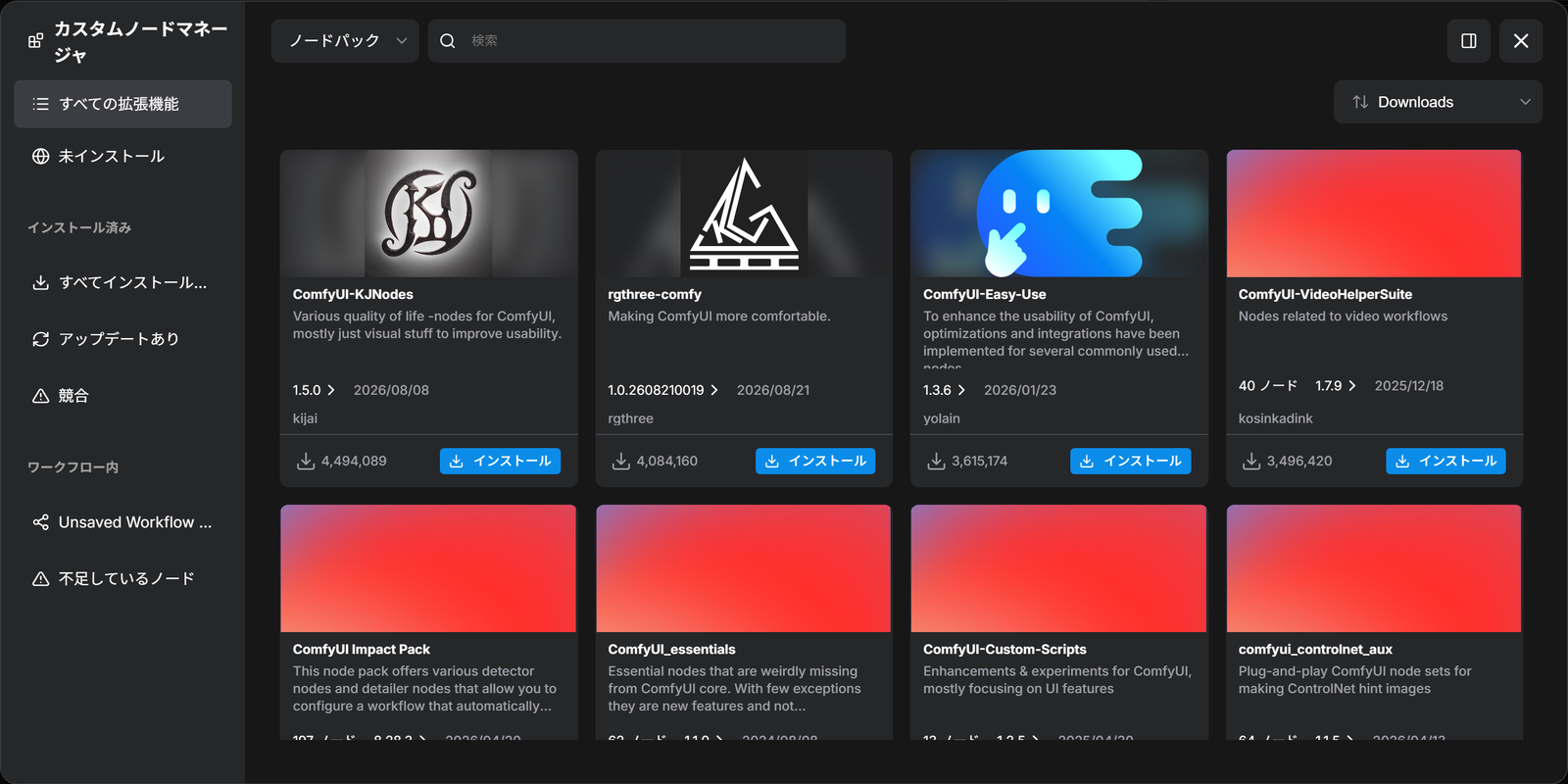This screenshot has width=1568, height=784.
Task: Select すべての拡張機能 in sidebar
Action: point(122,104)
